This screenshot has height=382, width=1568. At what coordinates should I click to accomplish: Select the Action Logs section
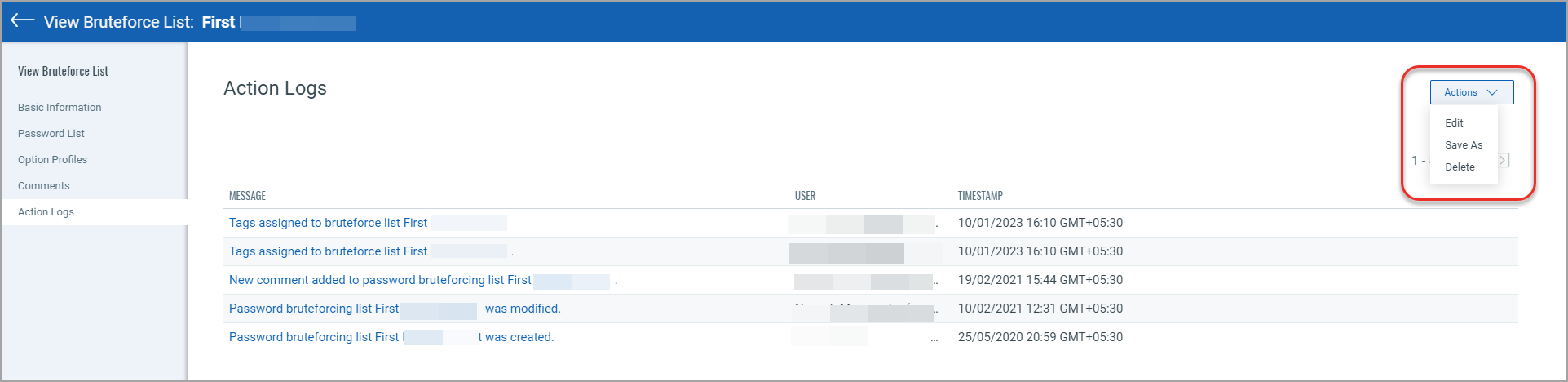click(46, 212)
